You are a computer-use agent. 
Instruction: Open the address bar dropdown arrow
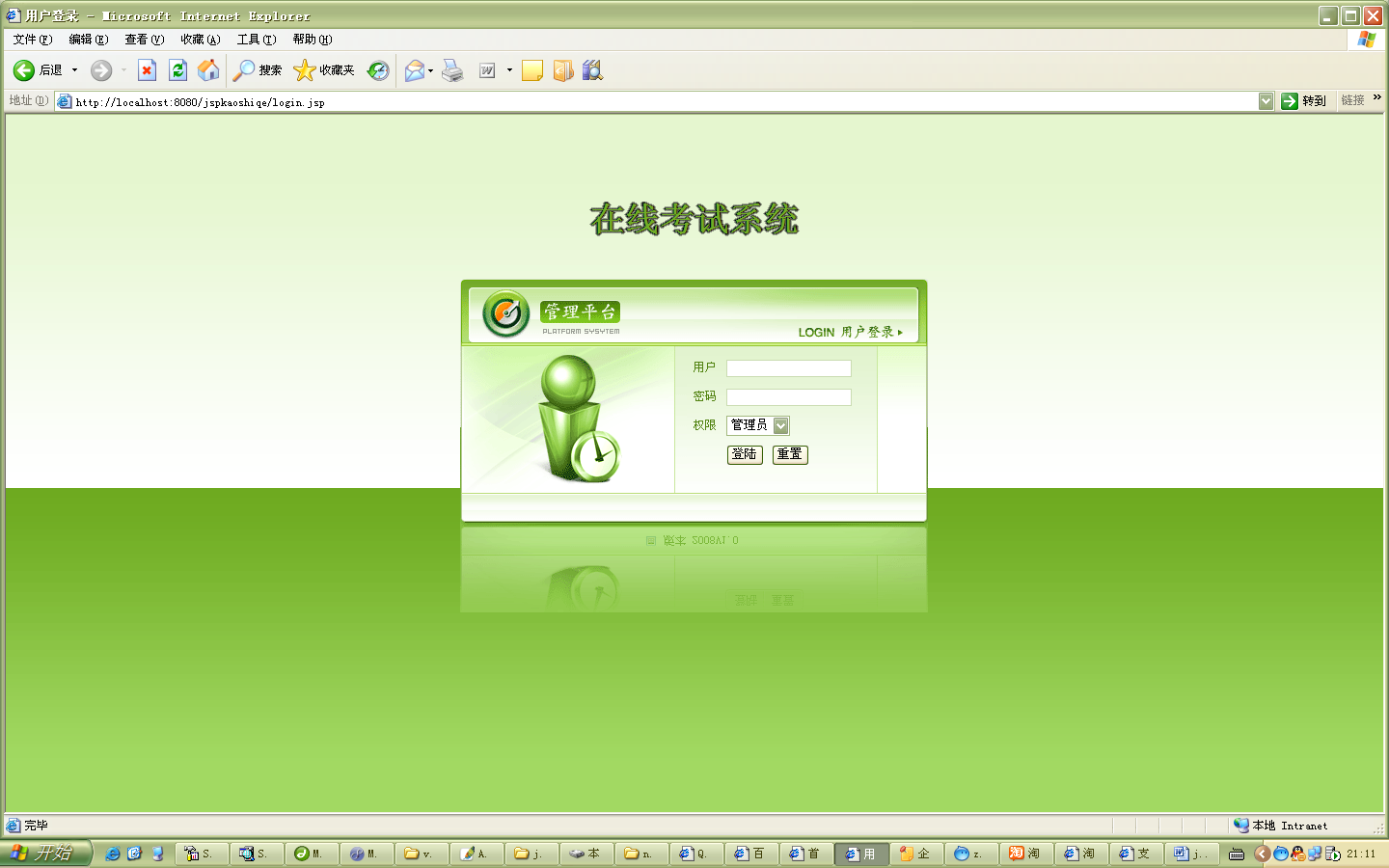tap(1266, 101)
